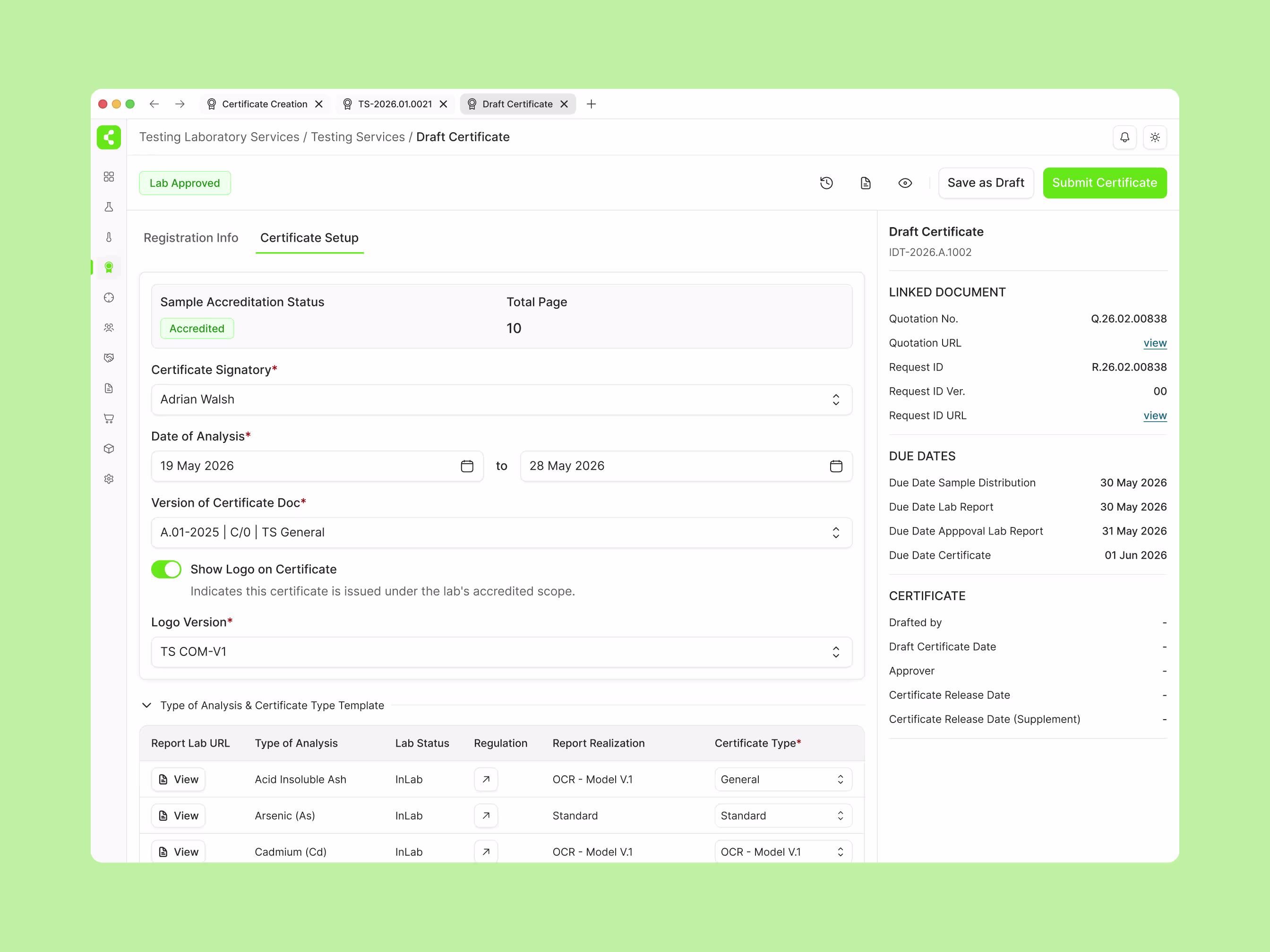Toggle Show Logo on Certificate switch

click(x=166, y=569)
